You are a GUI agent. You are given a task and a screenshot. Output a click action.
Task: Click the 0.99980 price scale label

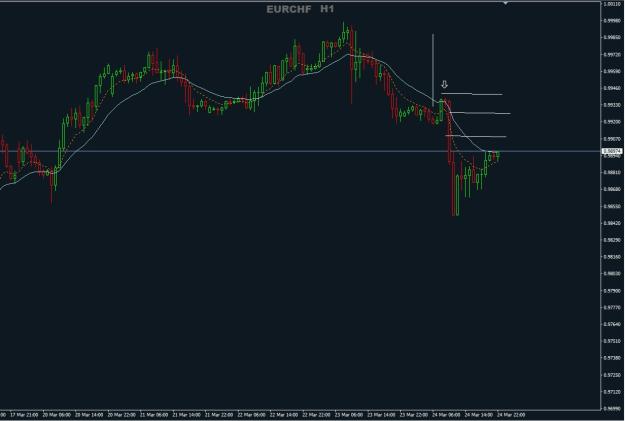point(613,21)
